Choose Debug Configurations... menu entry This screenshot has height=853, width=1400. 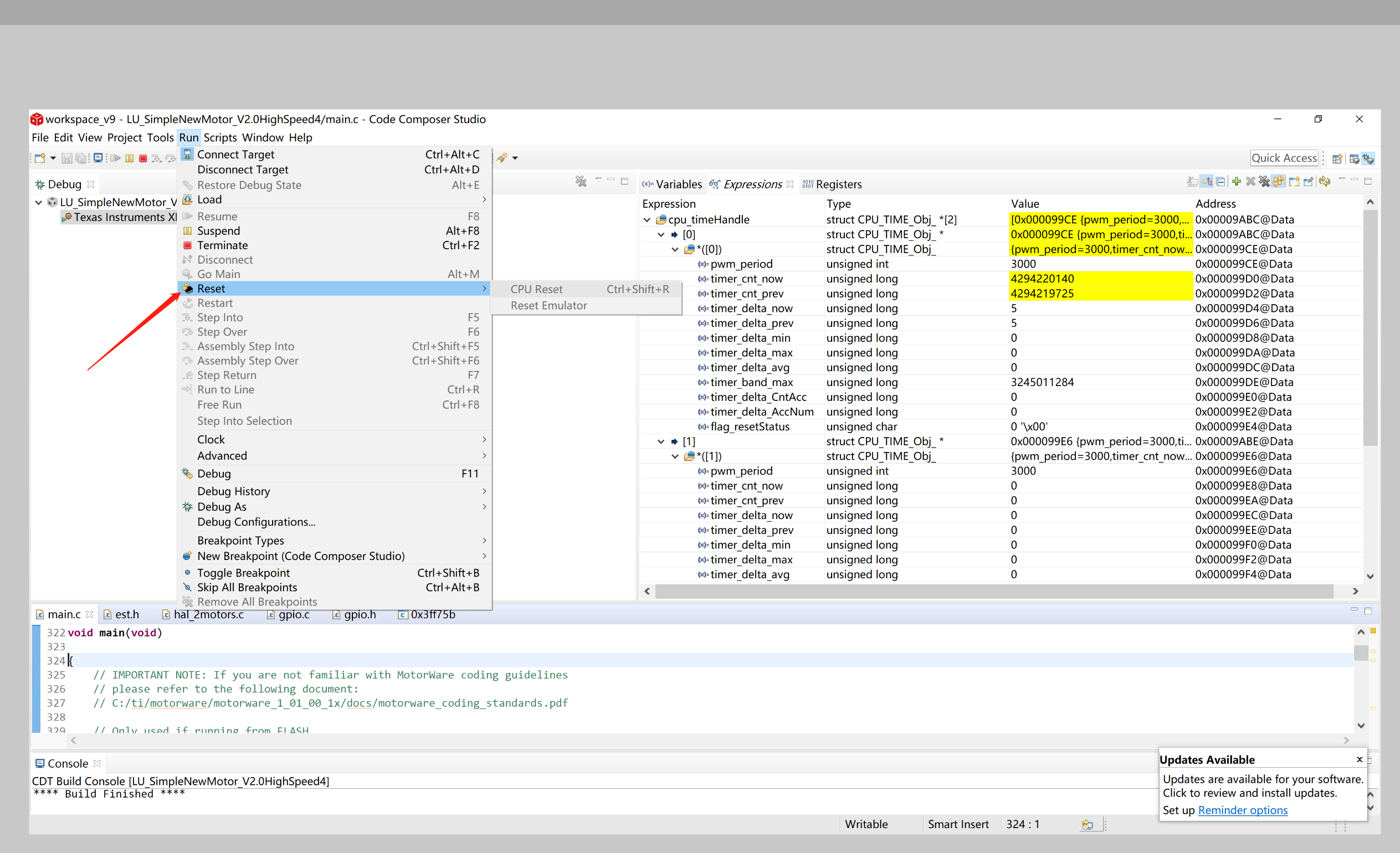(x=256, y=522)
